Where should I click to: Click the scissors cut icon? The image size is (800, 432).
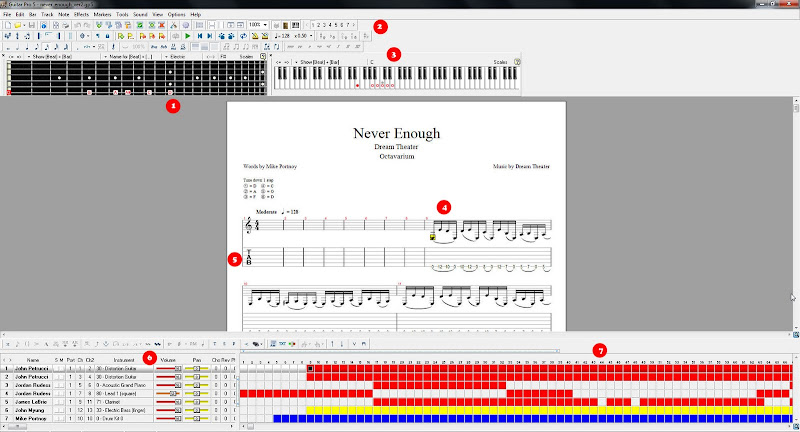(x=173, y=24)
